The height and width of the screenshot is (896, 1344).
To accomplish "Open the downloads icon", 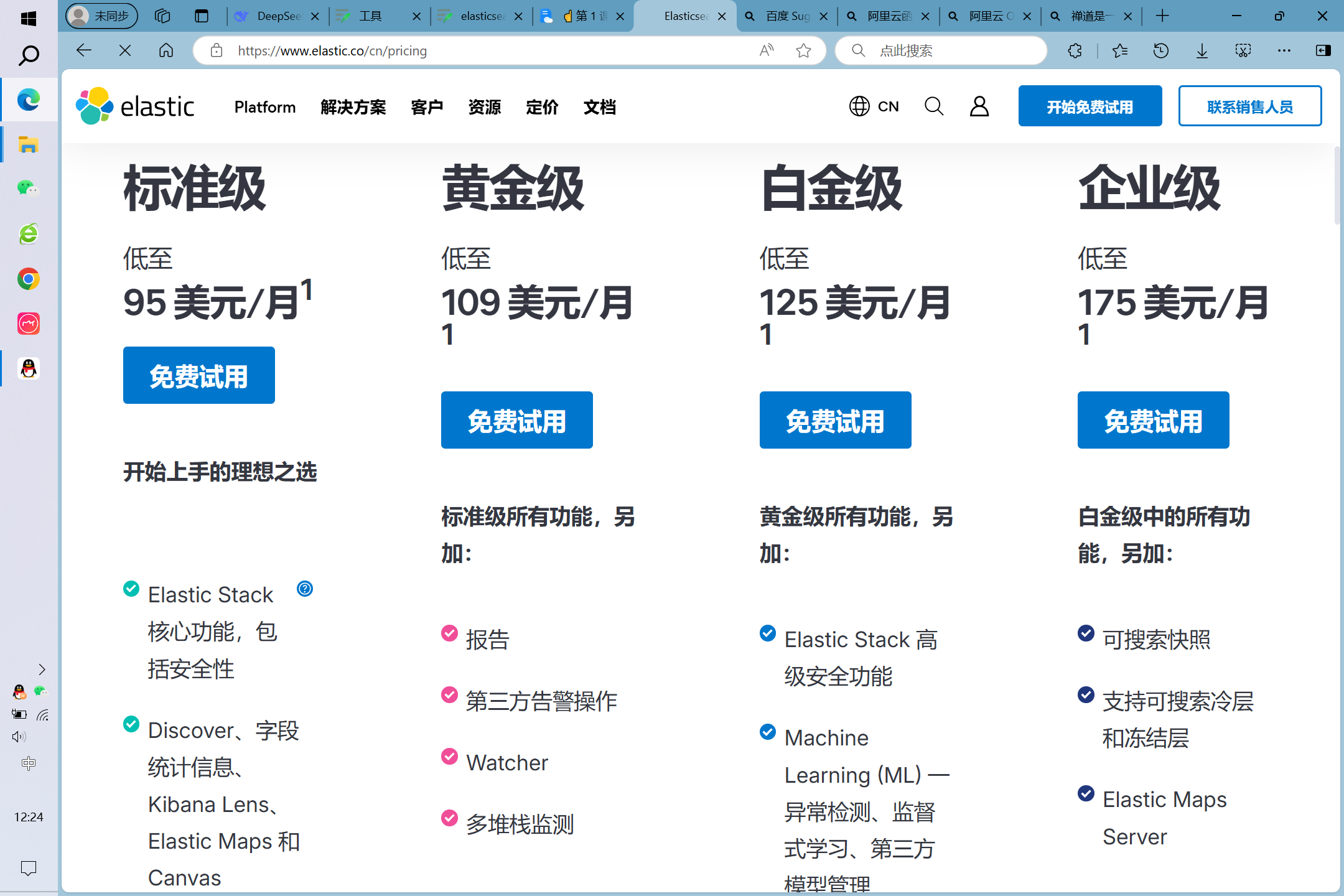I will pos(1202,50).
